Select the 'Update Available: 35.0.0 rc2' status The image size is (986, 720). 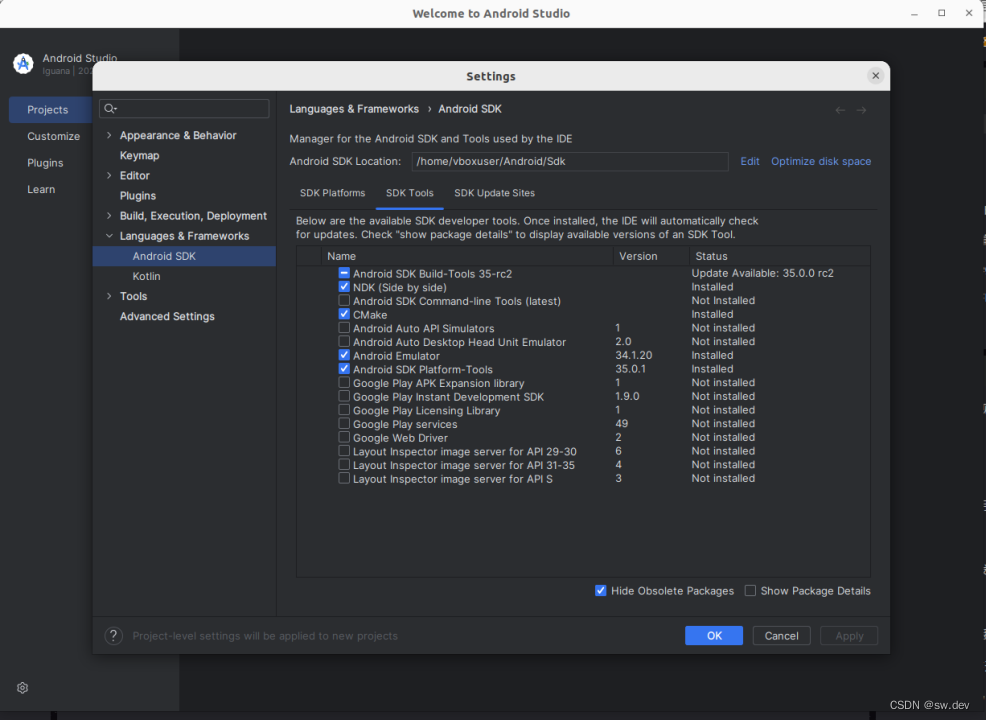click(762, 273)
